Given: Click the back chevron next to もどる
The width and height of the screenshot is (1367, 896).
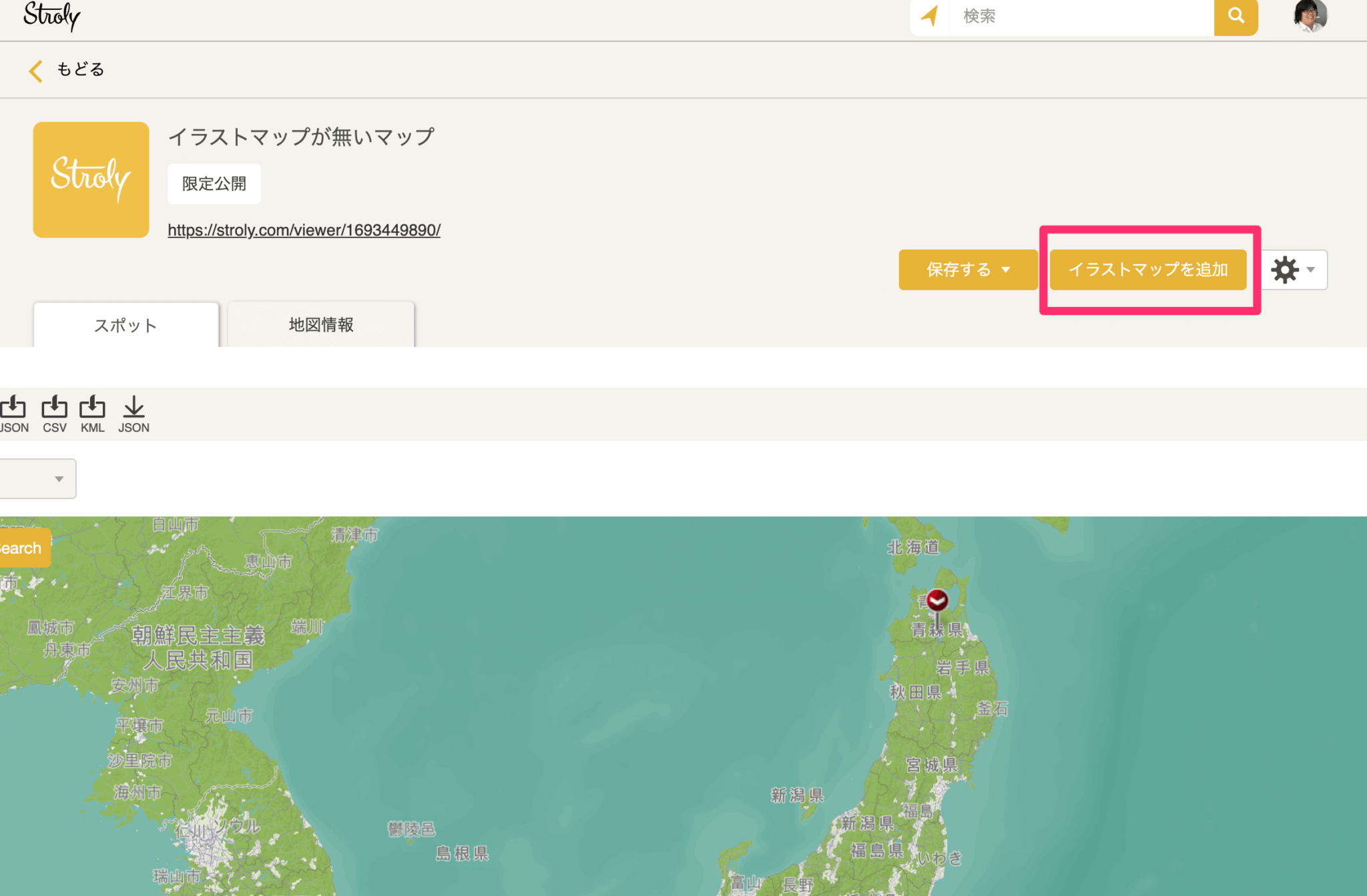Looking at the screenshot, I should 35,70.
